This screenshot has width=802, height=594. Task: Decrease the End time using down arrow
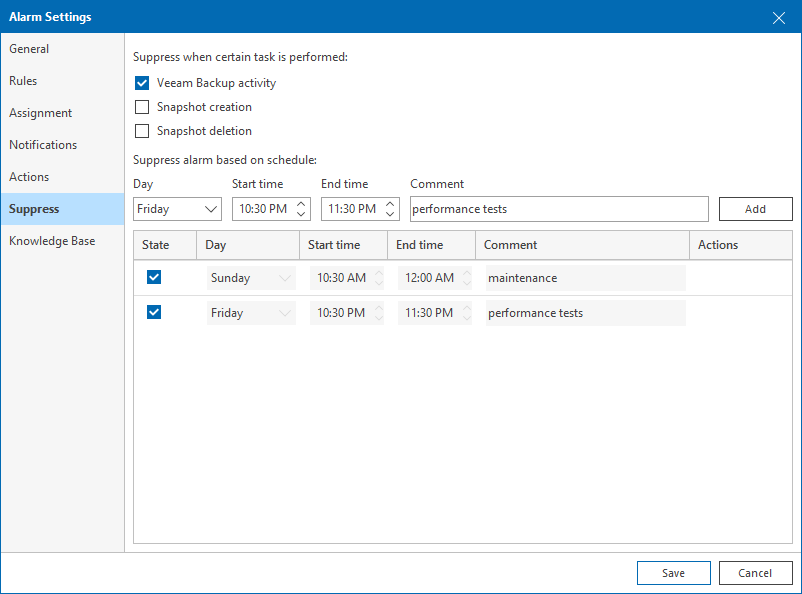tap(390, 214)
